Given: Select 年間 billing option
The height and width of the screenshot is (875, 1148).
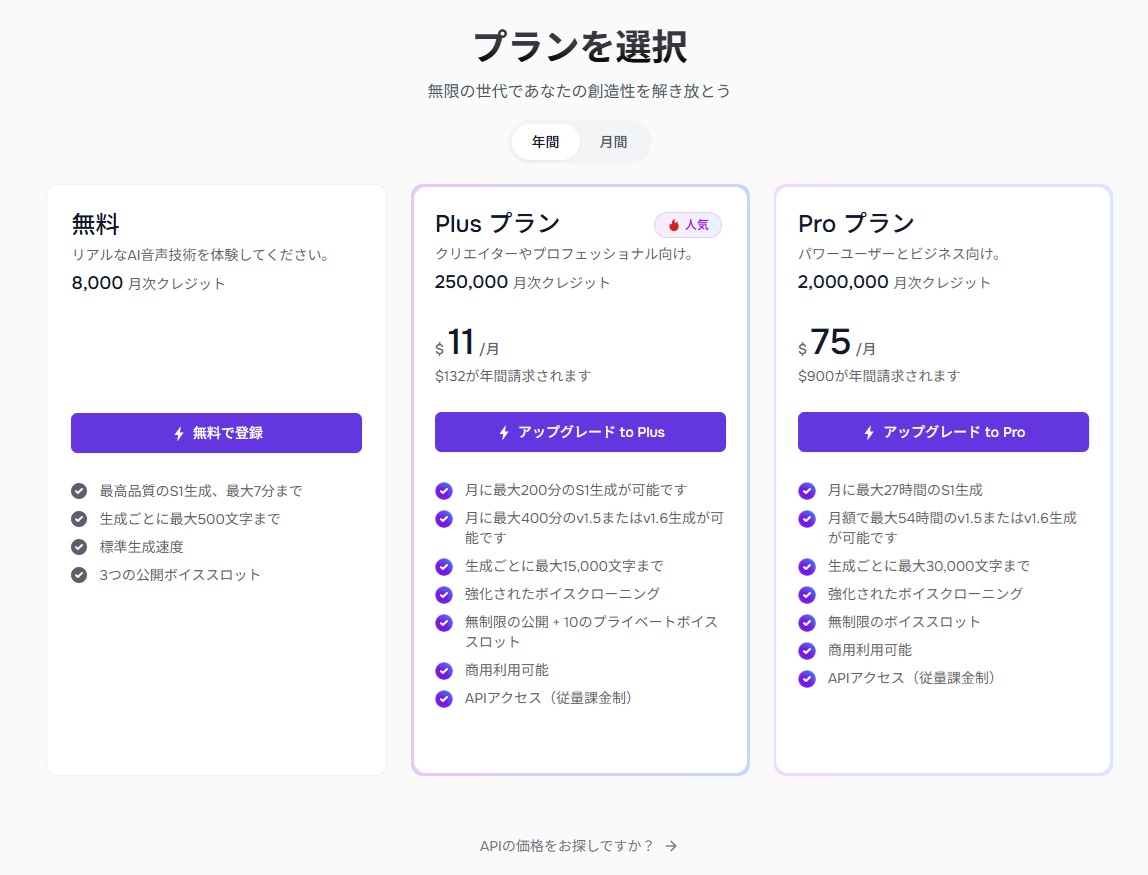Looking at the screenshot, I should tap(545, 142).
